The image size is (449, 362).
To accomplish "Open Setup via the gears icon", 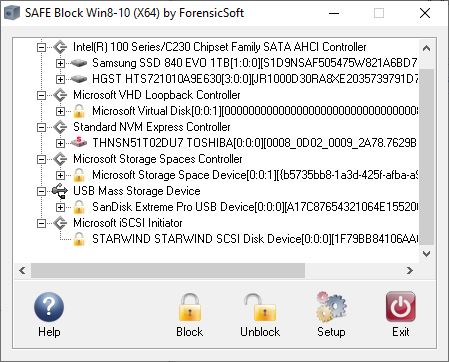I will 331,307.
